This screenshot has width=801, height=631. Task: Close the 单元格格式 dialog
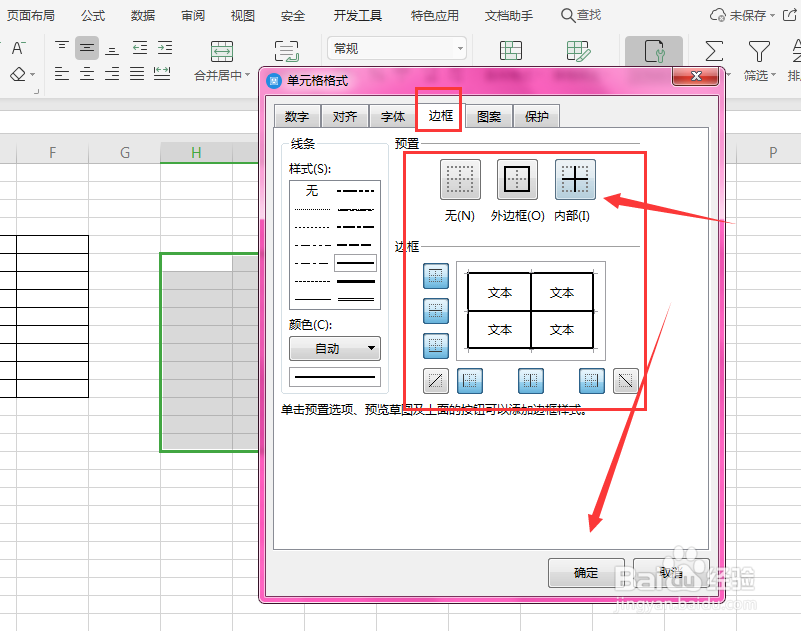pos(696,76)
